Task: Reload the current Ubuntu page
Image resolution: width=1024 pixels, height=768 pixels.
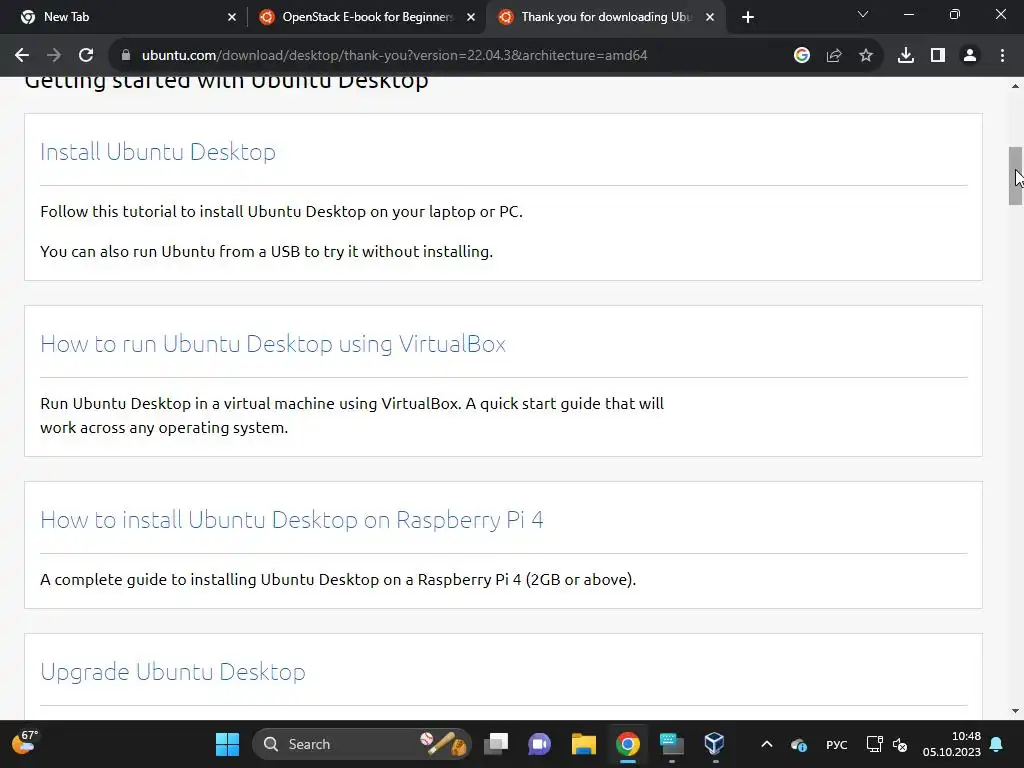Action: point(86,56)
